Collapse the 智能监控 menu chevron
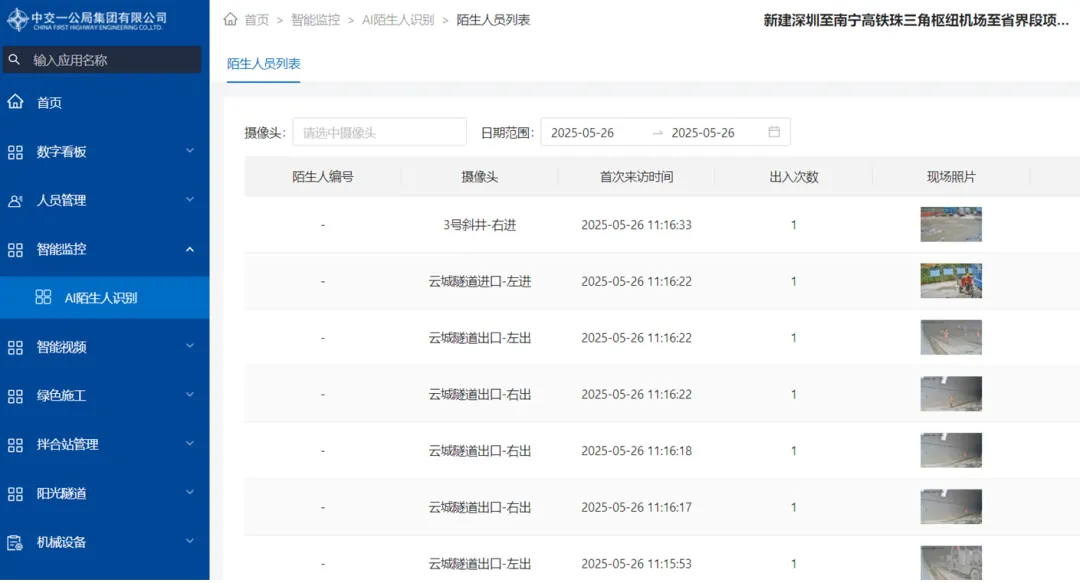1080x583 pixels. (189, 249)
